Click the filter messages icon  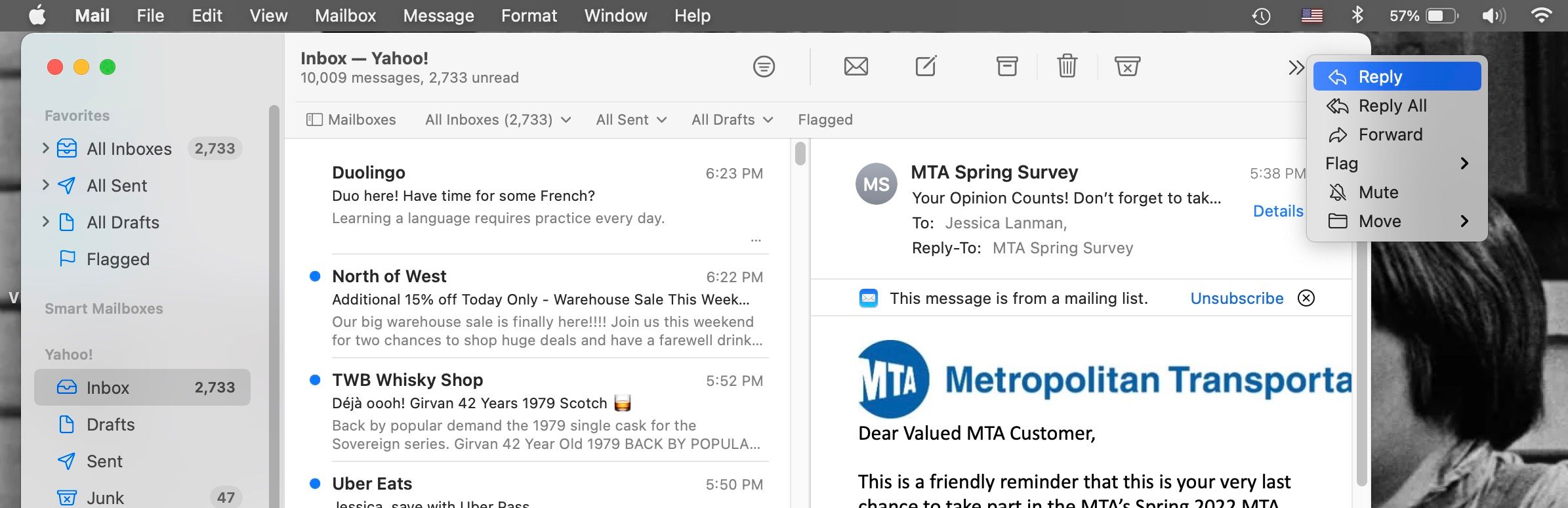coord(764,66)
